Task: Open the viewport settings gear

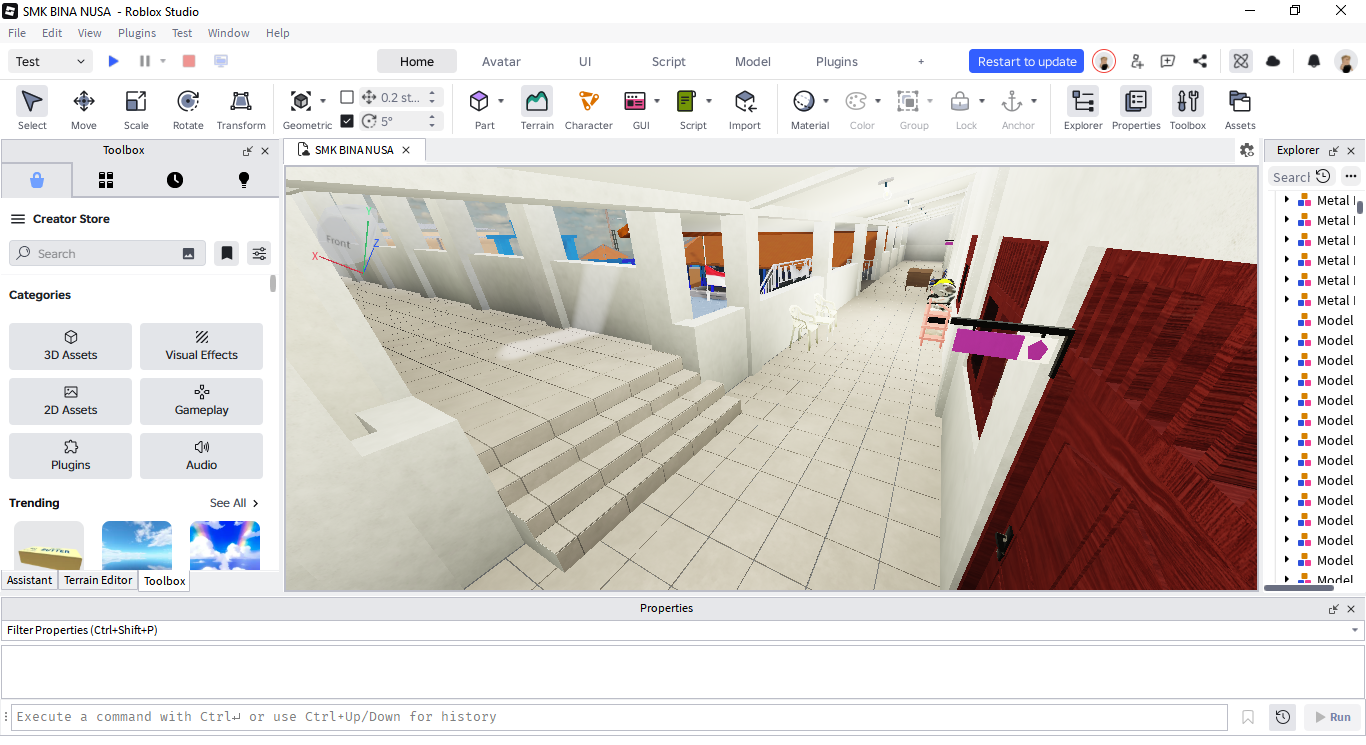Action: [1246, 150]
